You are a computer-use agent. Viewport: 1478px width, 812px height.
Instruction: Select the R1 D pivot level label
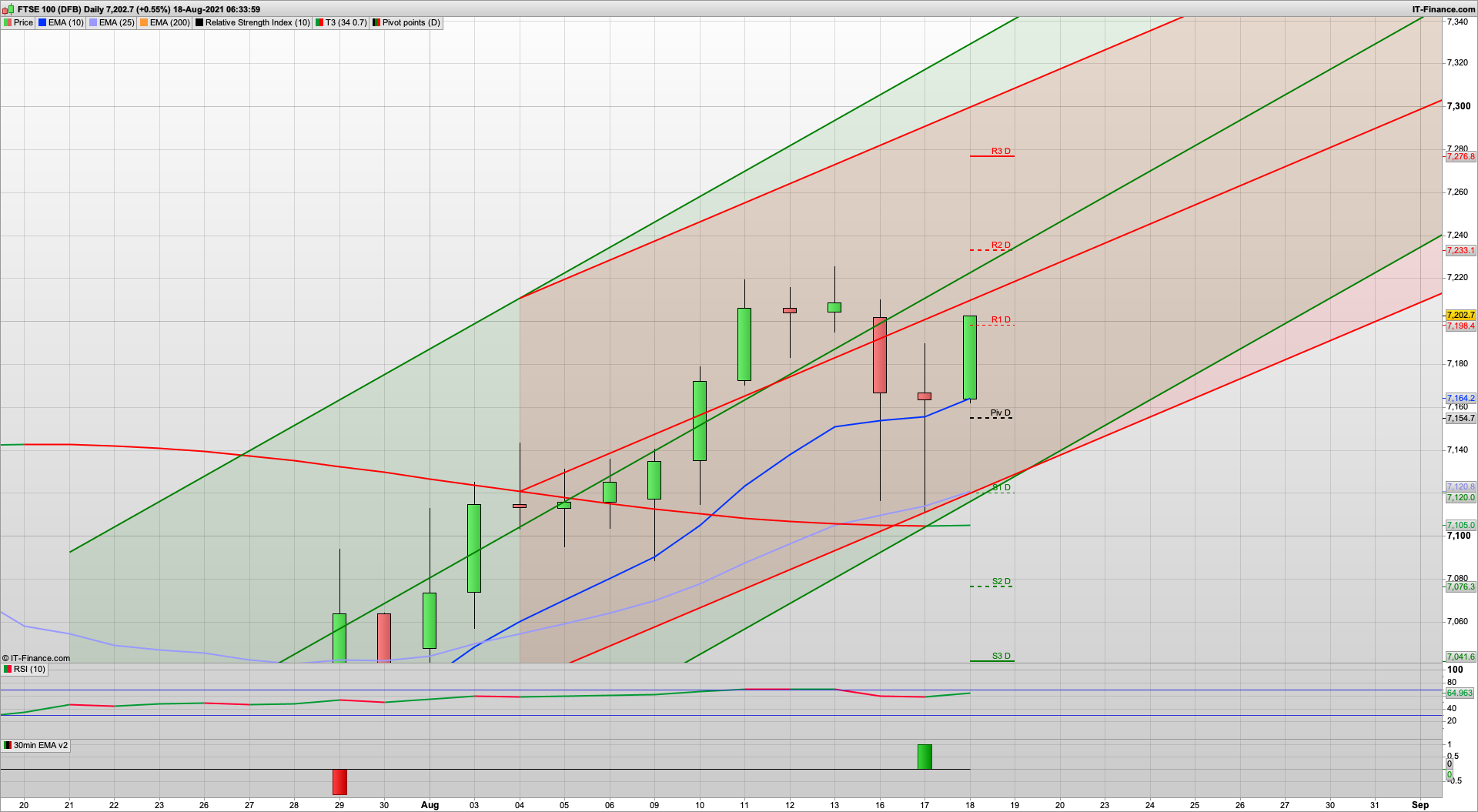click(x=1001, y=319)
